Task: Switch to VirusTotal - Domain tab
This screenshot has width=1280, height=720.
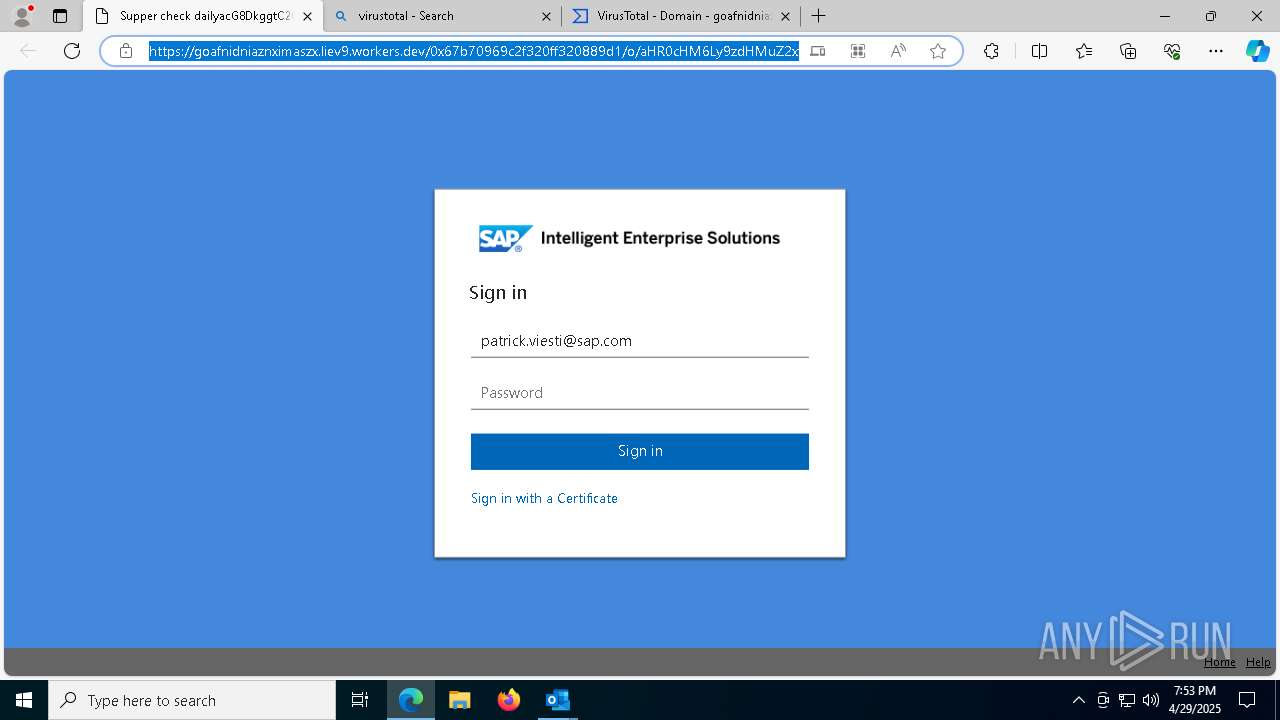Action: [x=684, y=16]
